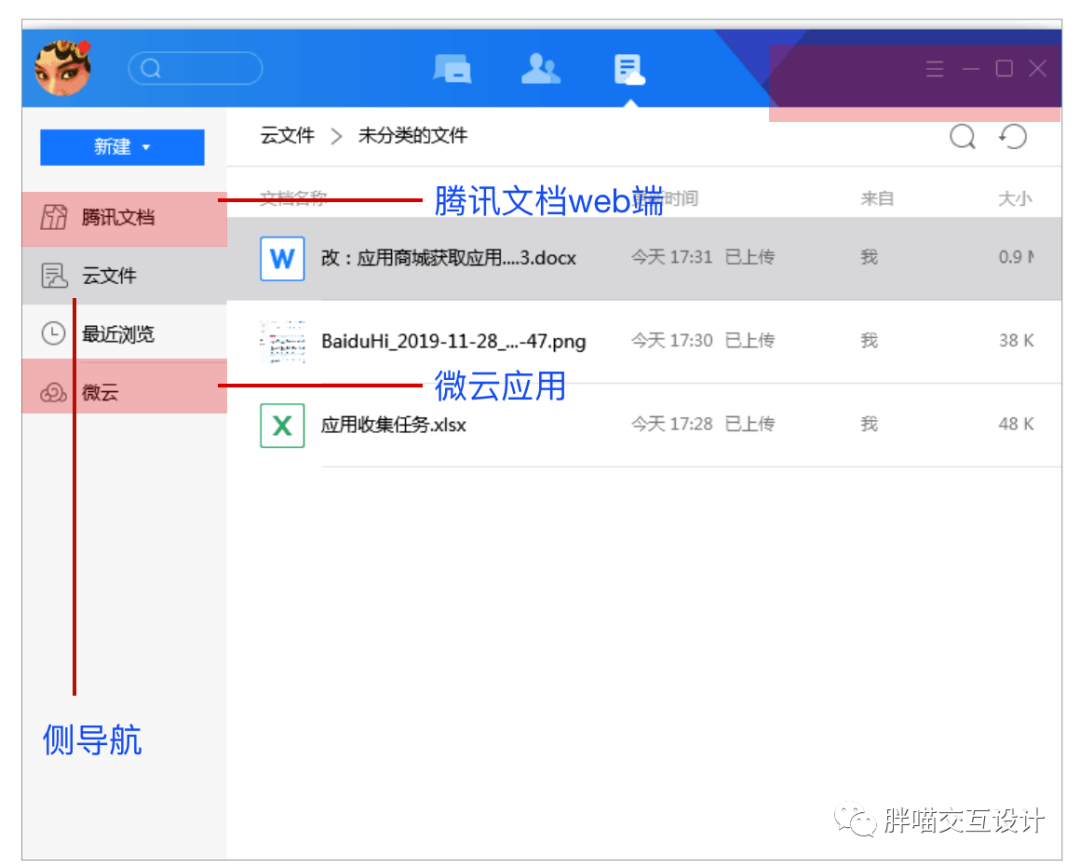
Task: Click the PNG thumbnail of BaiduHi file
Action: (x=282, y=342)
